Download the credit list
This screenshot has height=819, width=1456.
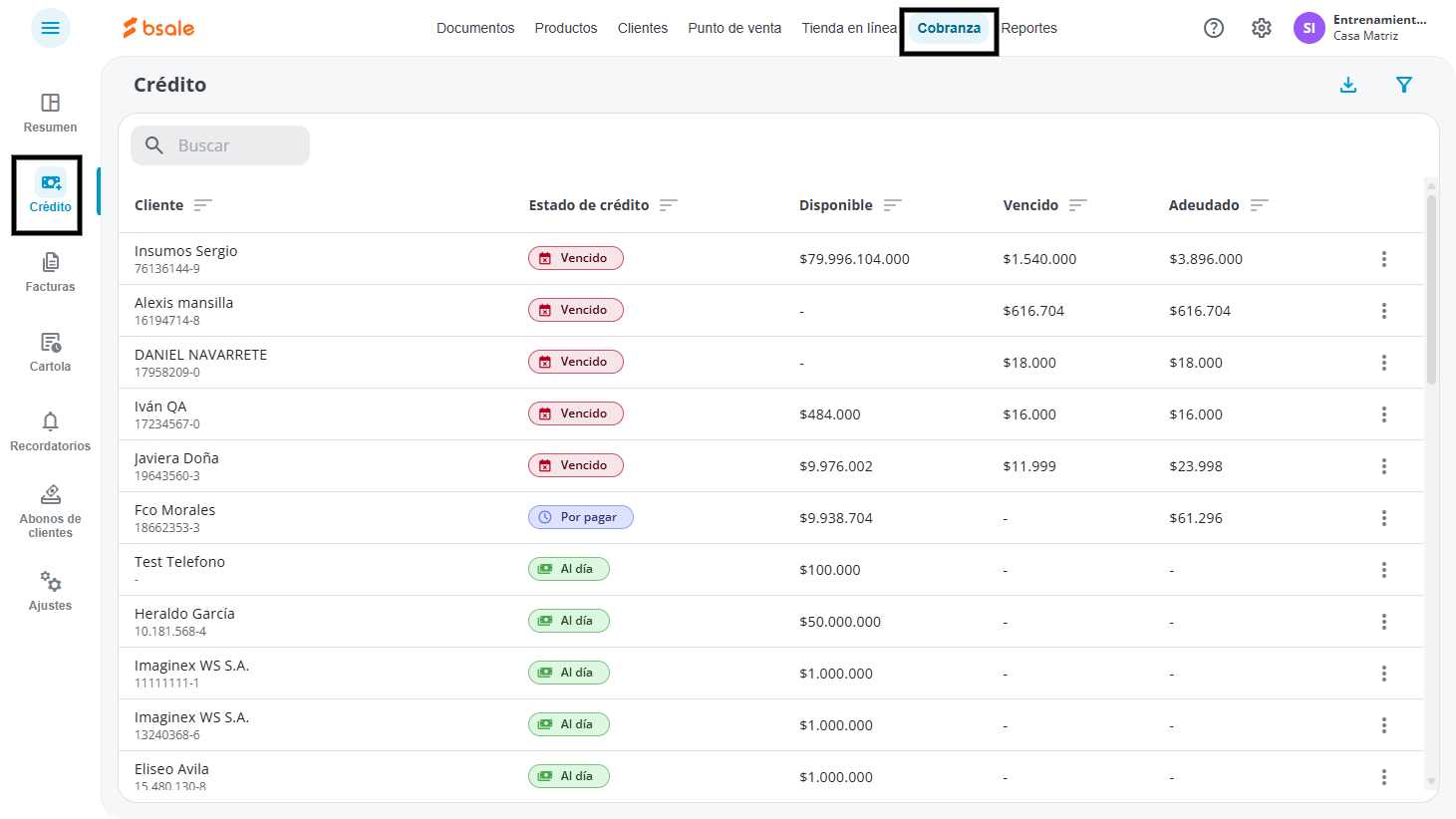pos(1348,85)
